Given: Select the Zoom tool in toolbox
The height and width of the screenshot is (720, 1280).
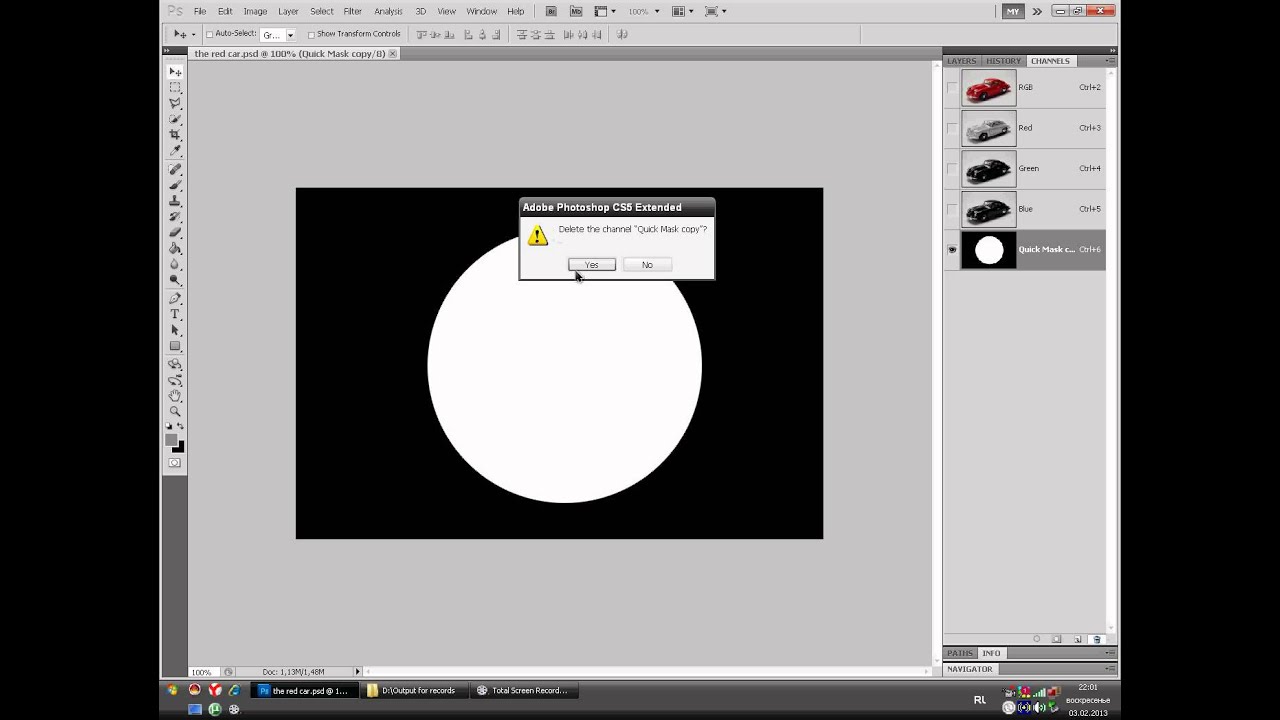Looking at the screenshot, I should [175, 412].
